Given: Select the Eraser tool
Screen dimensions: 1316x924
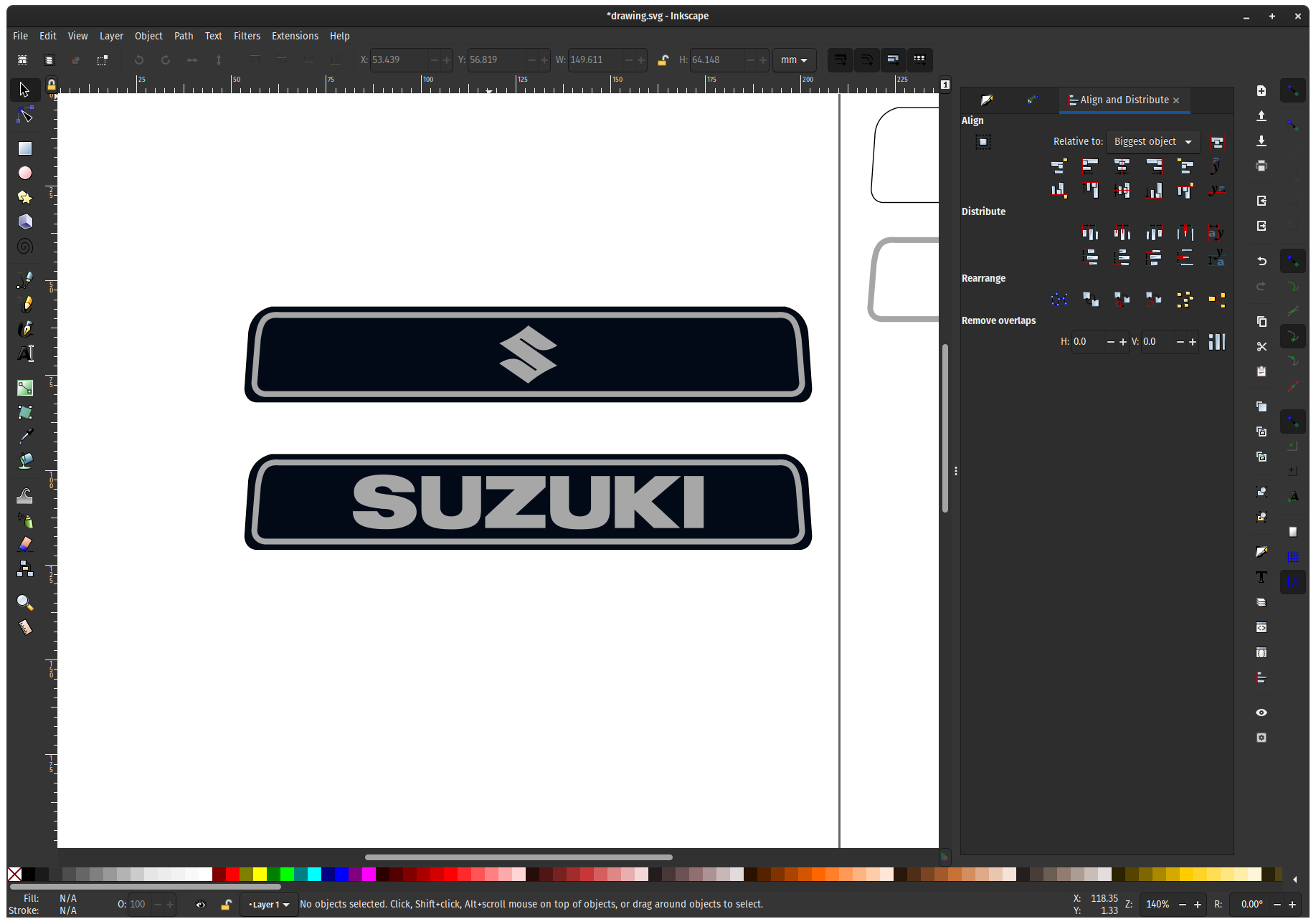Looking at the screenshot, I should click(25, 545).
